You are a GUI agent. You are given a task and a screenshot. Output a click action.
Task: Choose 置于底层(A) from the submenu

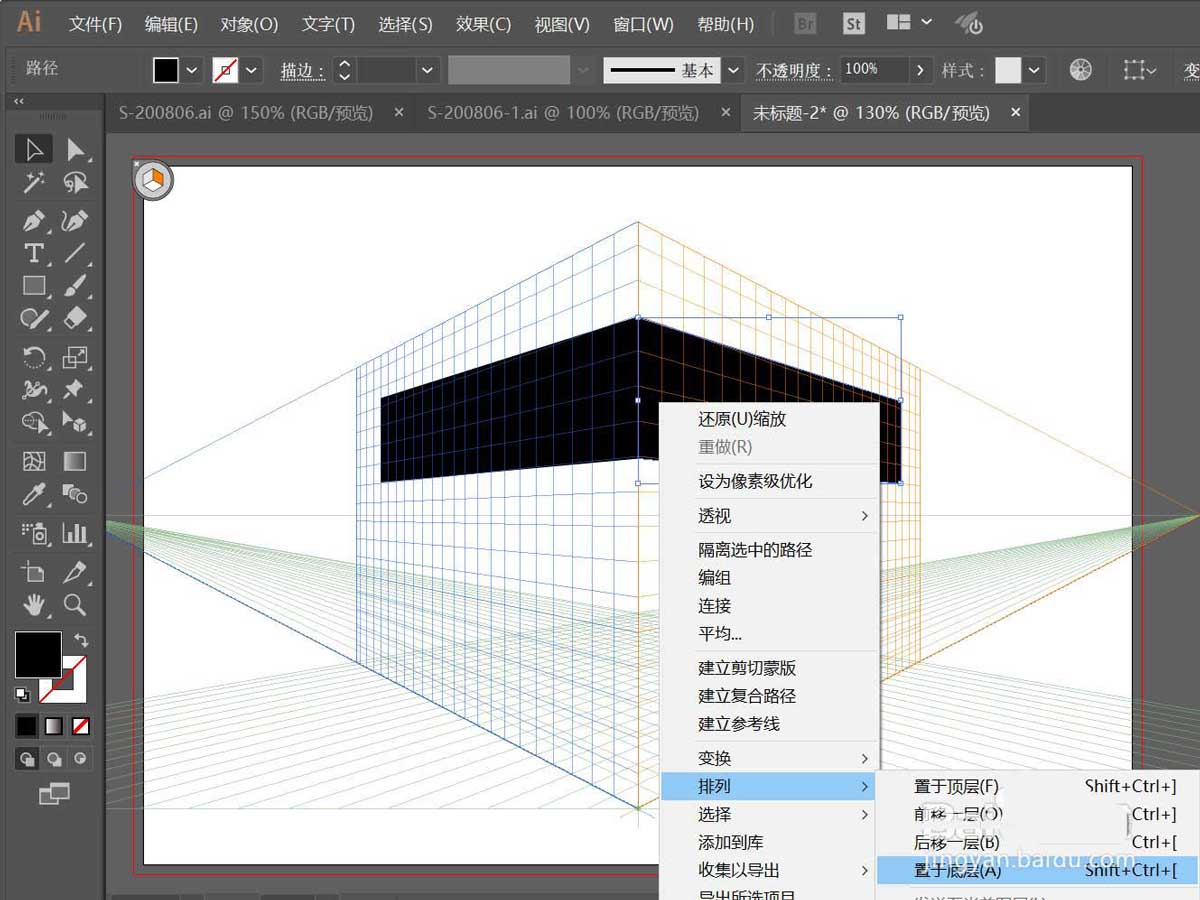click(957, 870)
